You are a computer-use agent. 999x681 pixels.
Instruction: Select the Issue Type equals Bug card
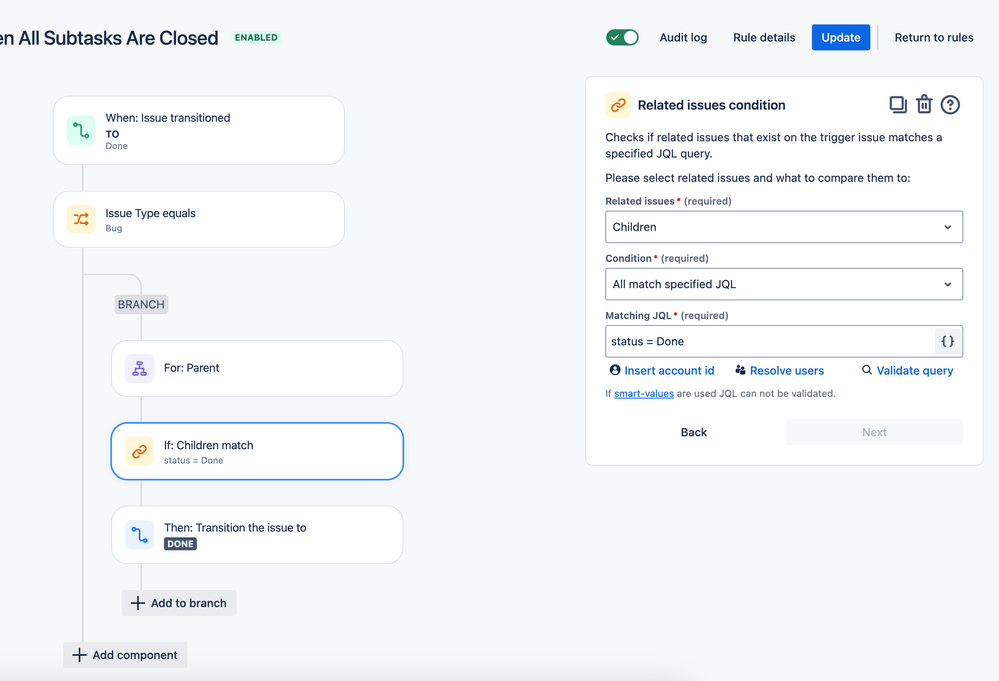point(199,219)
